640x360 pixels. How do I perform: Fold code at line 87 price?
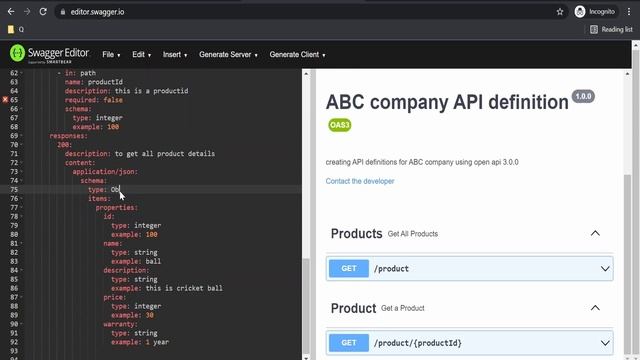tap(21, 297)
